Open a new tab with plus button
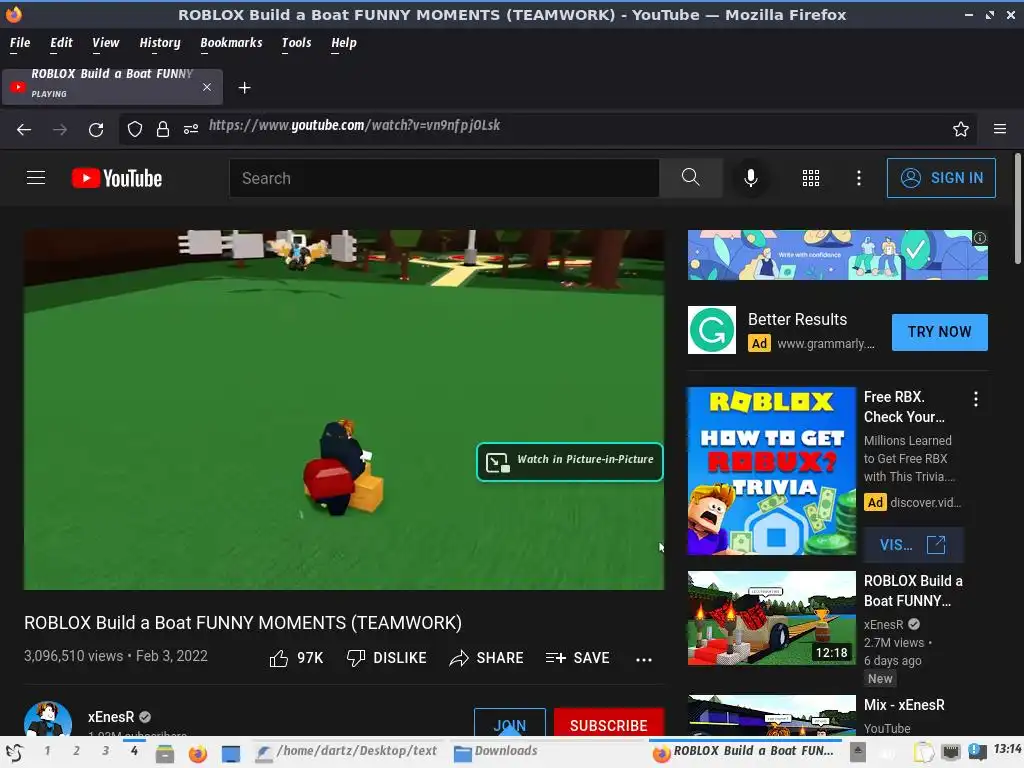This screenshot has height=768, width=1024. [x=244, y=88]
